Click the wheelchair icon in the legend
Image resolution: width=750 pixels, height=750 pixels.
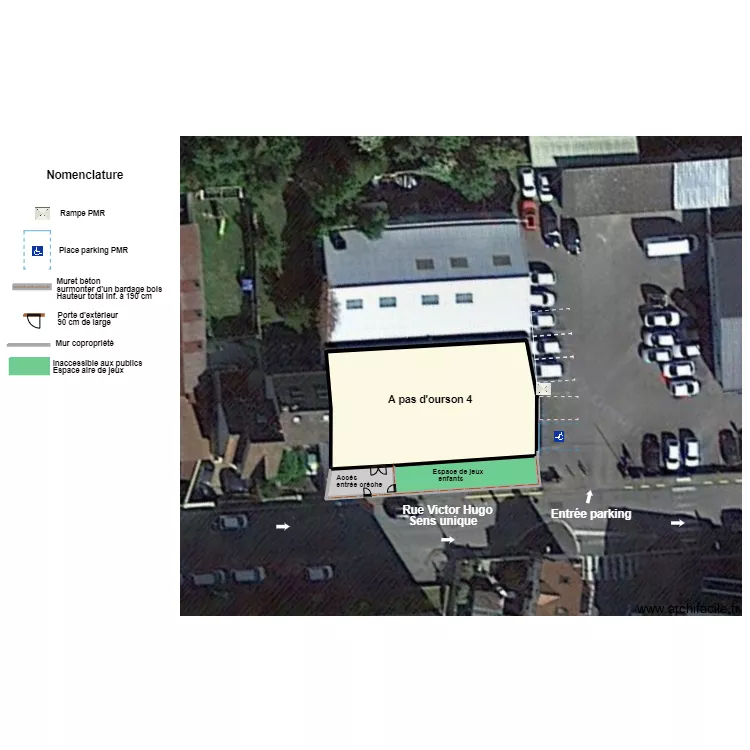click(38, 250)
